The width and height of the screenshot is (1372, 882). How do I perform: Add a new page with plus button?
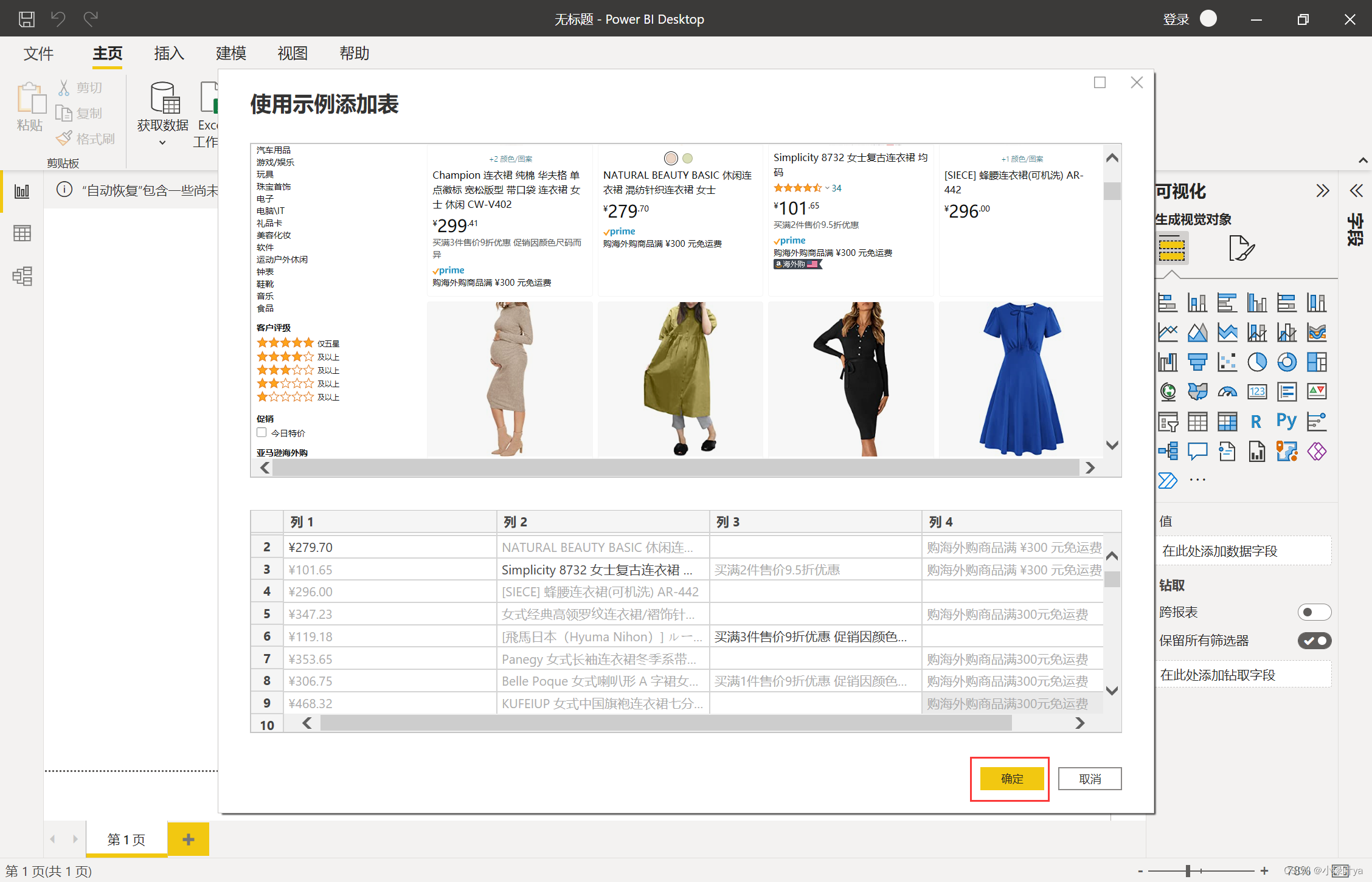click(x=188, y=839)
